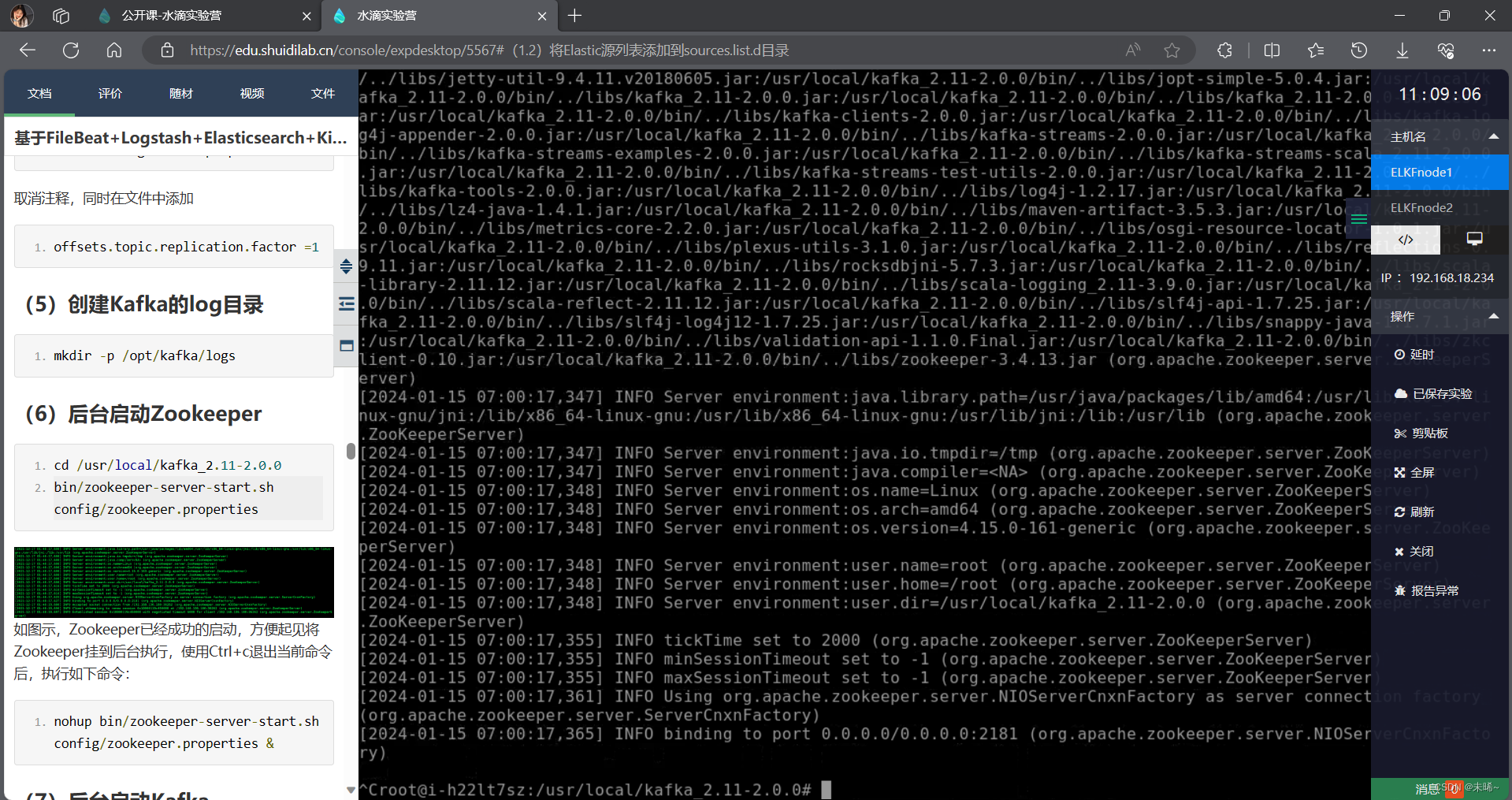Click 刷新 to refresh the console
This screenshot has width=1512, height=800.
coord(1414,512)
